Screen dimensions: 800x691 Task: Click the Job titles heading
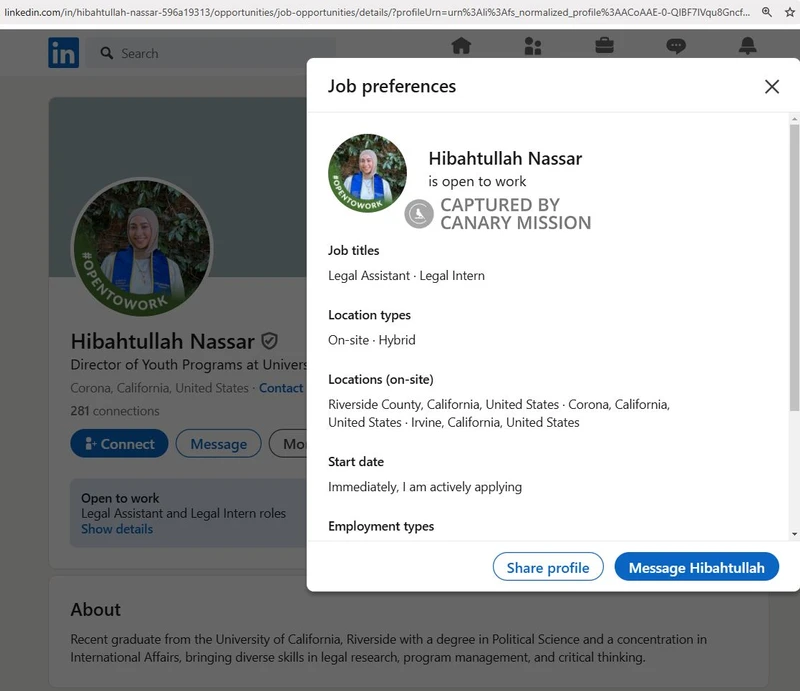point(354,251)
